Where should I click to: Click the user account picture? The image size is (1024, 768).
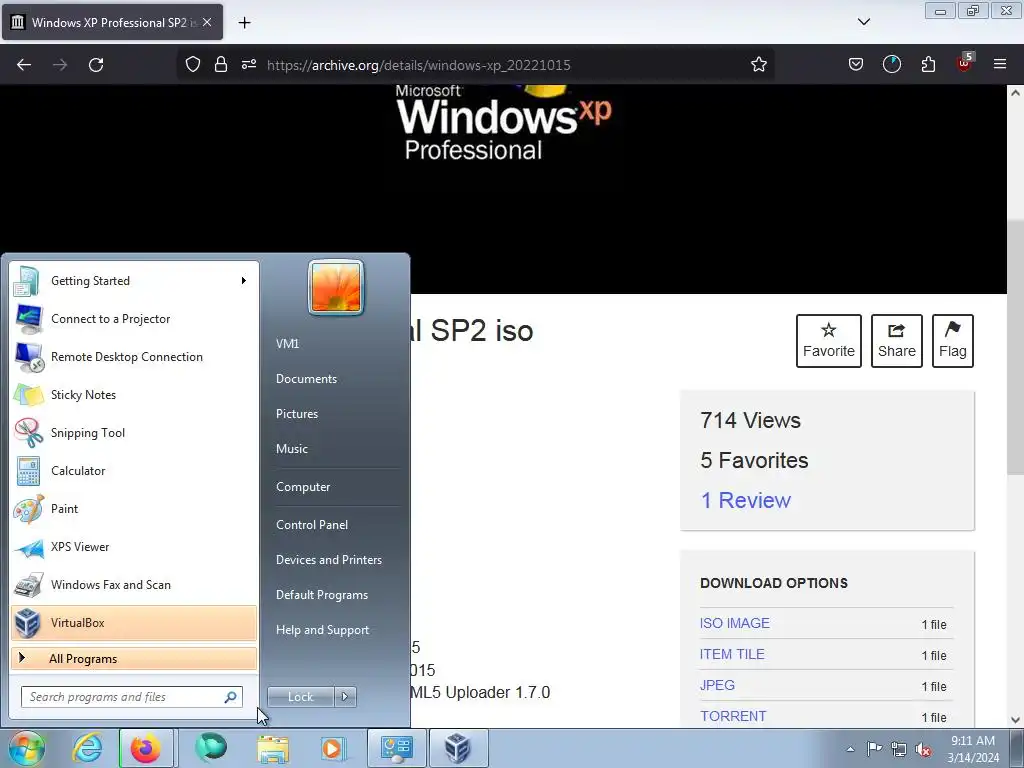(336, 287)
